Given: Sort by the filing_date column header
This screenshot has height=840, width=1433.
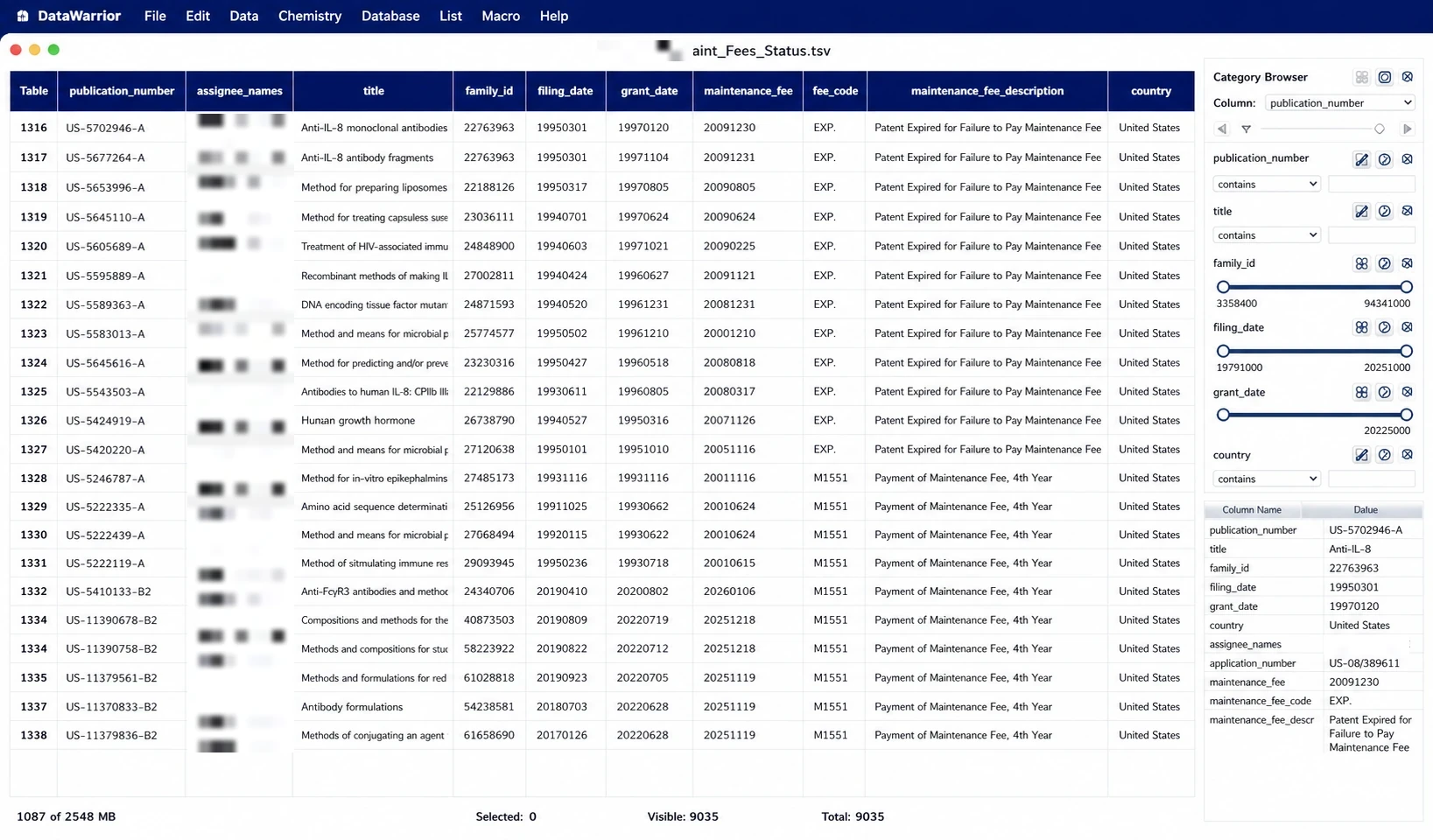Looking at the screenshot, I should [565, 91].
